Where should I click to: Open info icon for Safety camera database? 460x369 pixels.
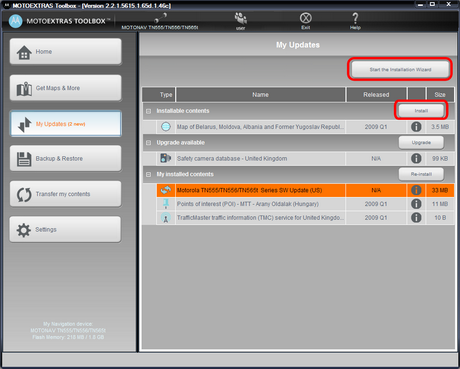pyautogui.click(x=416, y=158)
